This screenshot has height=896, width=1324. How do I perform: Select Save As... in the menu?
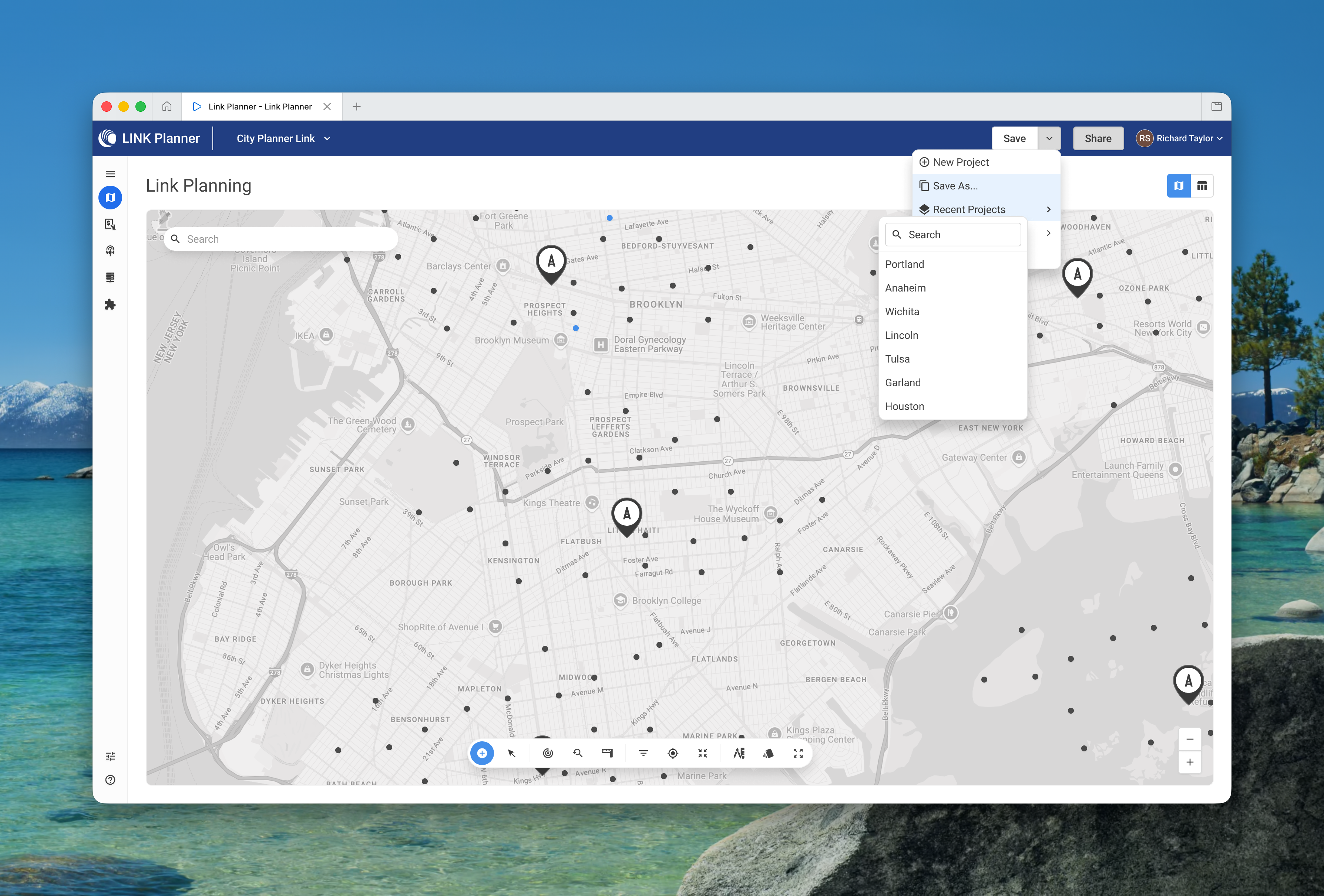(986, 186)
